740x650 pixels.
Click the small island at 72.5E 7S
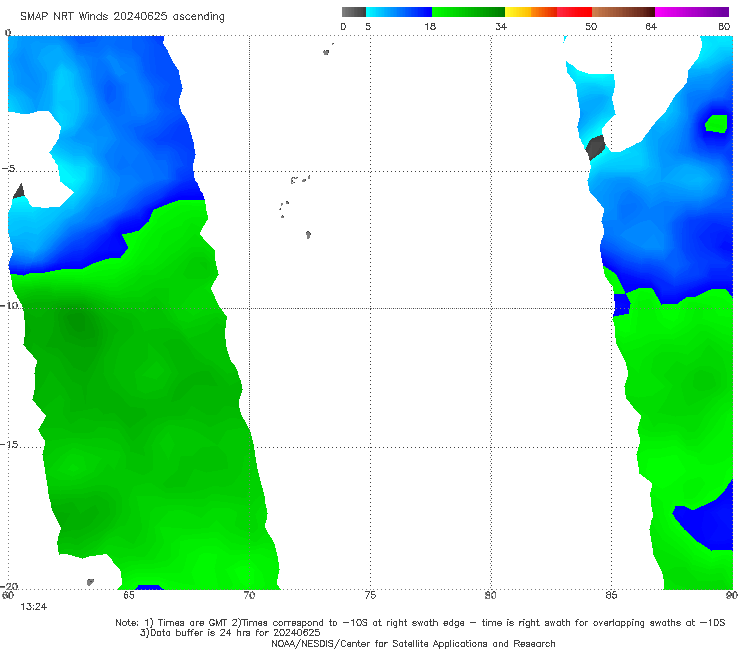click(308, 234)
